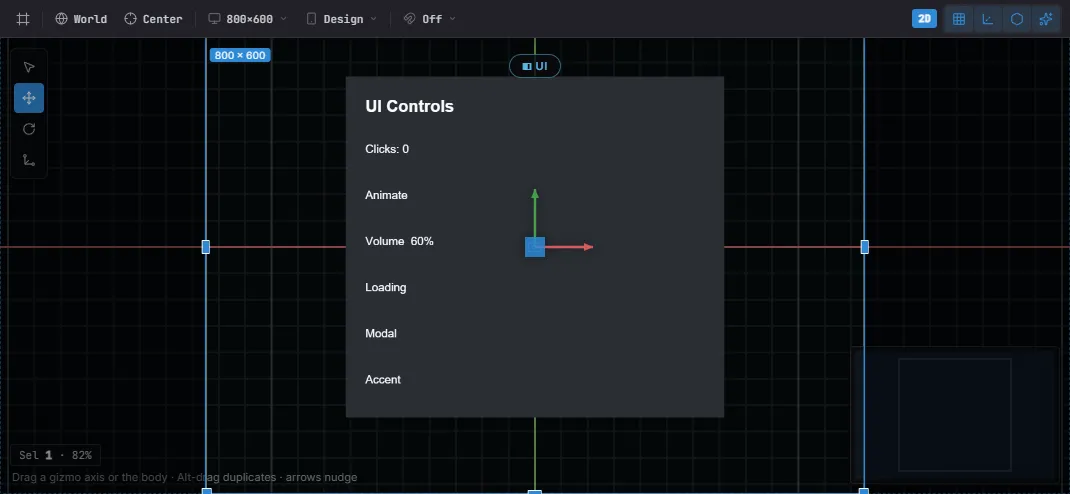
Task: Click the Clicks: 0 label
Action: 387,149
